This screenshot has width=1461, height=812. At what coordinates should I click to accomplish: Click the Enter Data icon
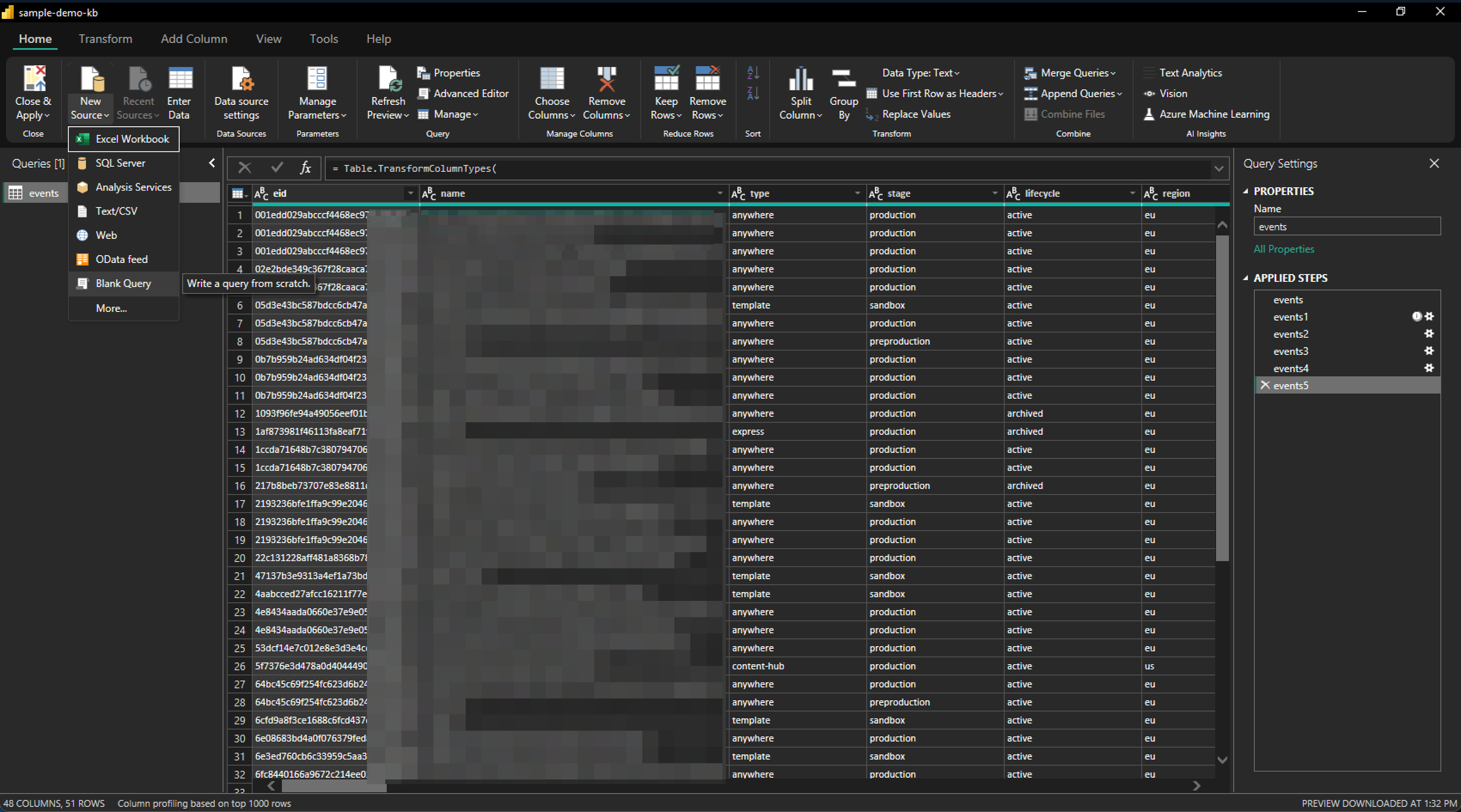[x=180, y=79]
